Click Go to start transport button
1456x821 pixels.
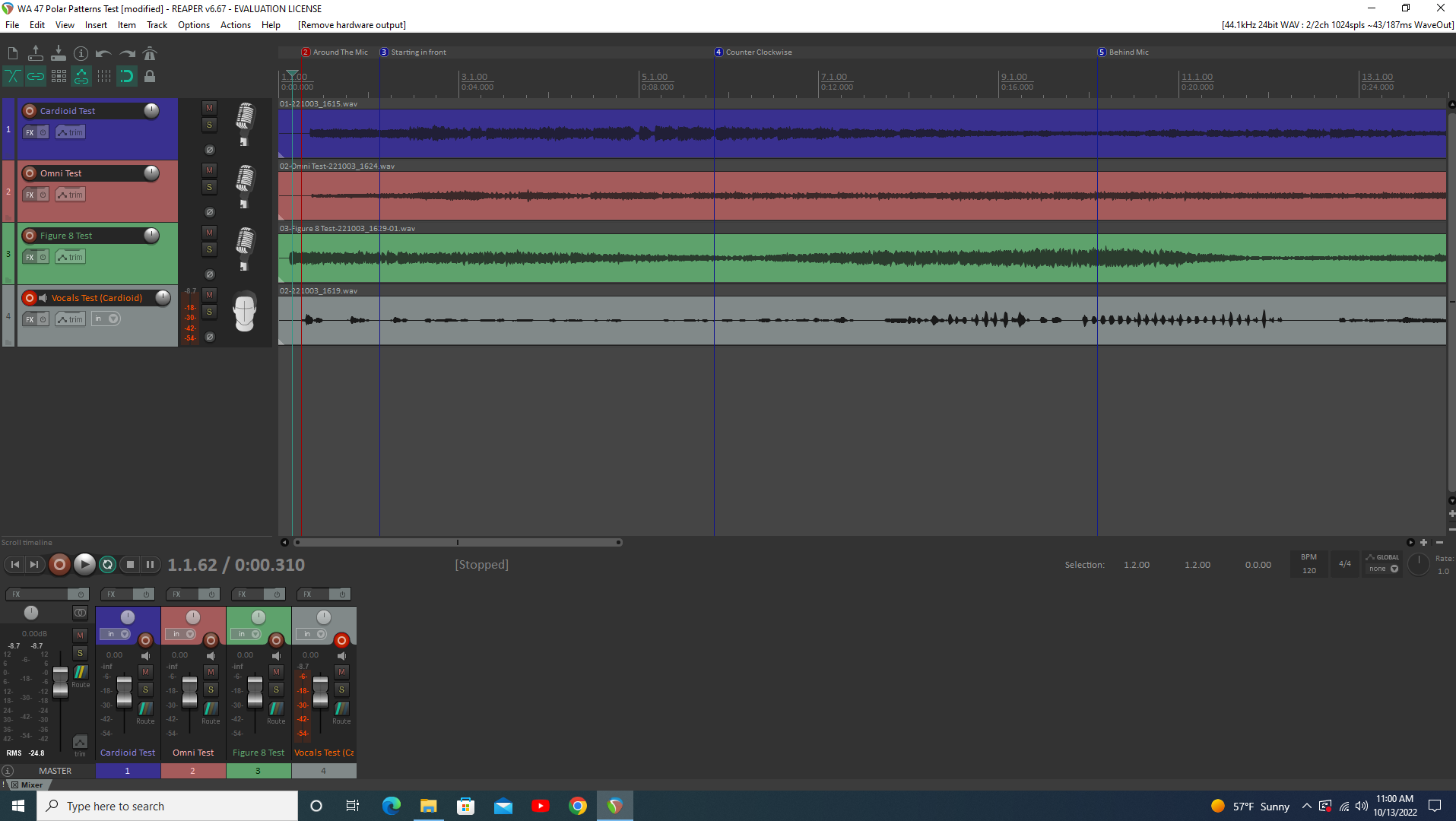(x=15, y=564)
